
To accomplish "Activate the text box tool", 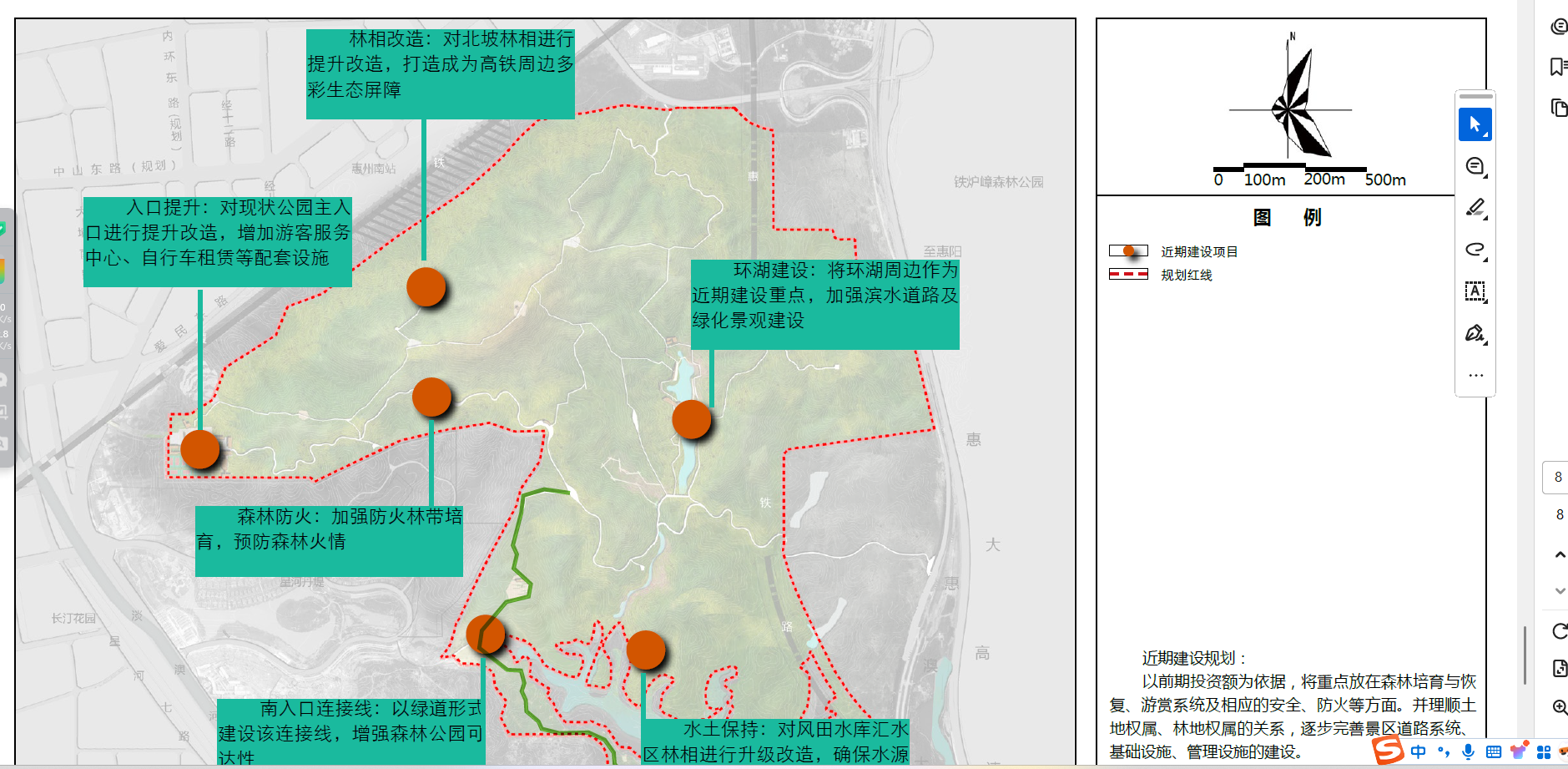I will click(x=1475, y=291).
